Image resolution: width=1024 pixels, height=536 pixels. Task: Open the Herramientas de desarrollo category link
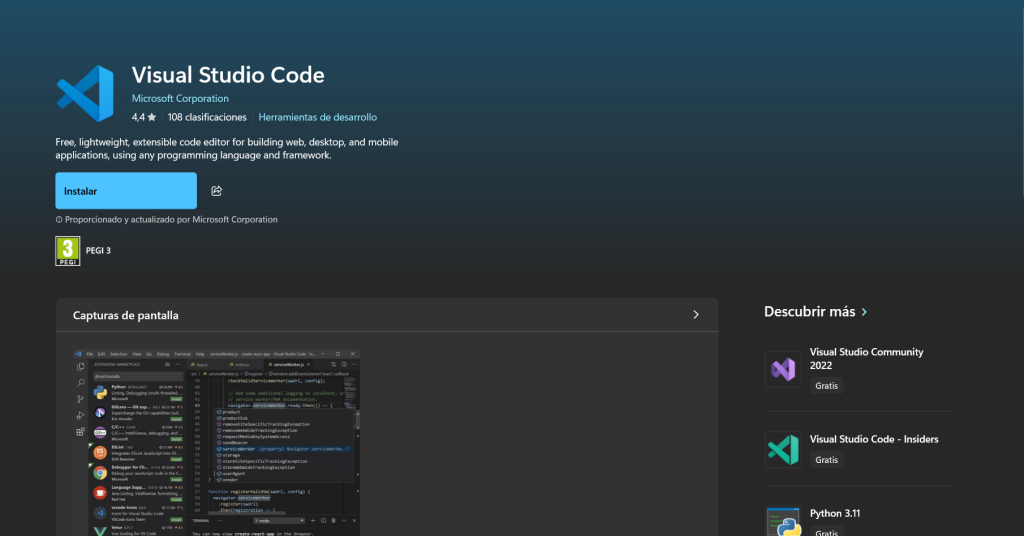pyautogui.click(x=317, y=117)
